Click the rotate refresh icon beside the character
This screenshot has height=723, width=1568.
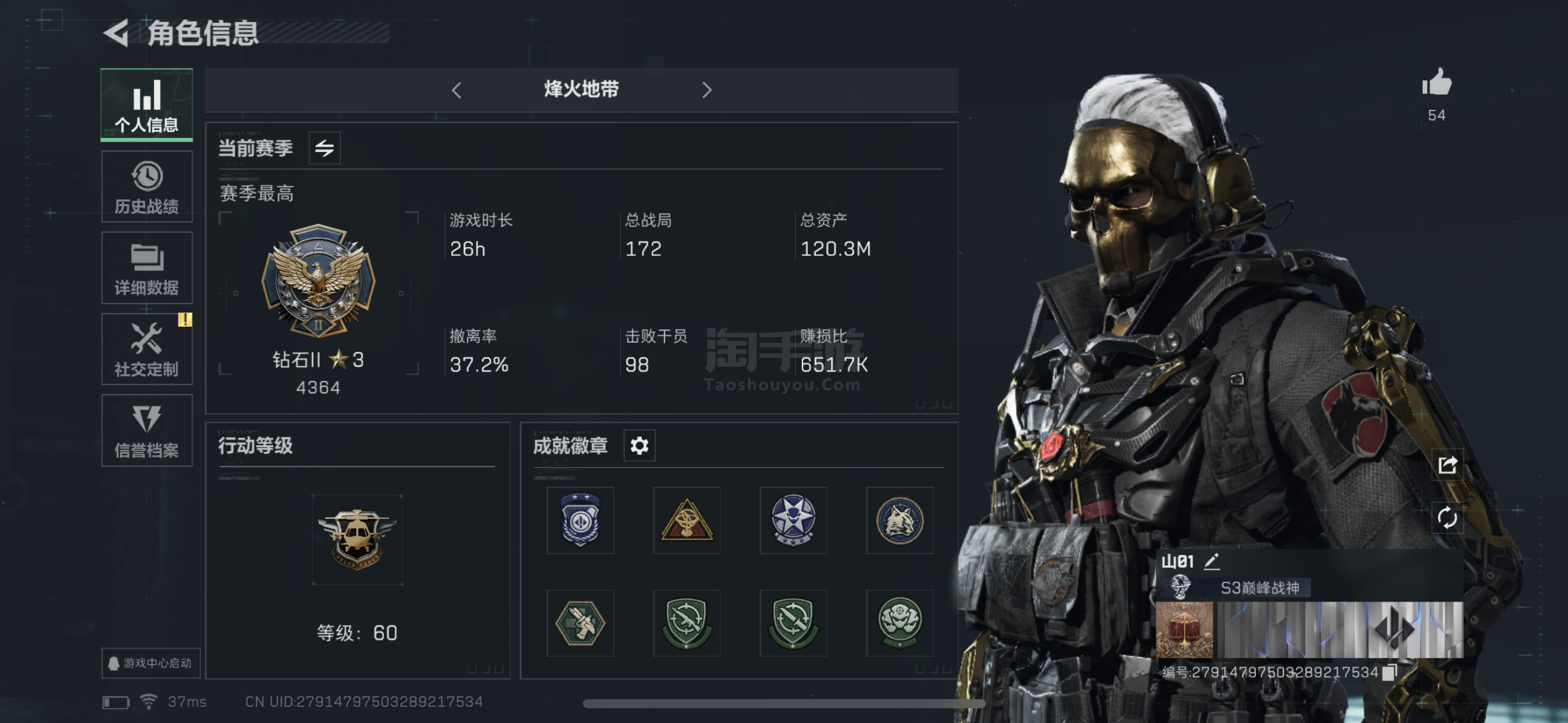1448,518
